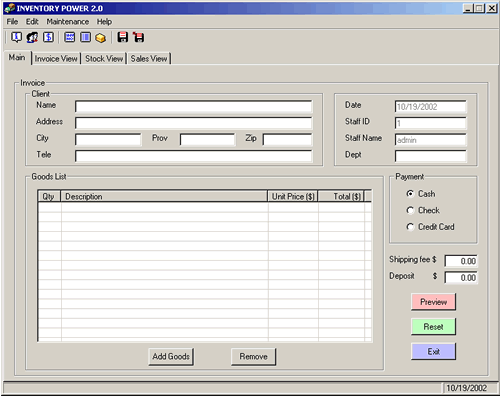Switch to the Sales View tab

149,59
